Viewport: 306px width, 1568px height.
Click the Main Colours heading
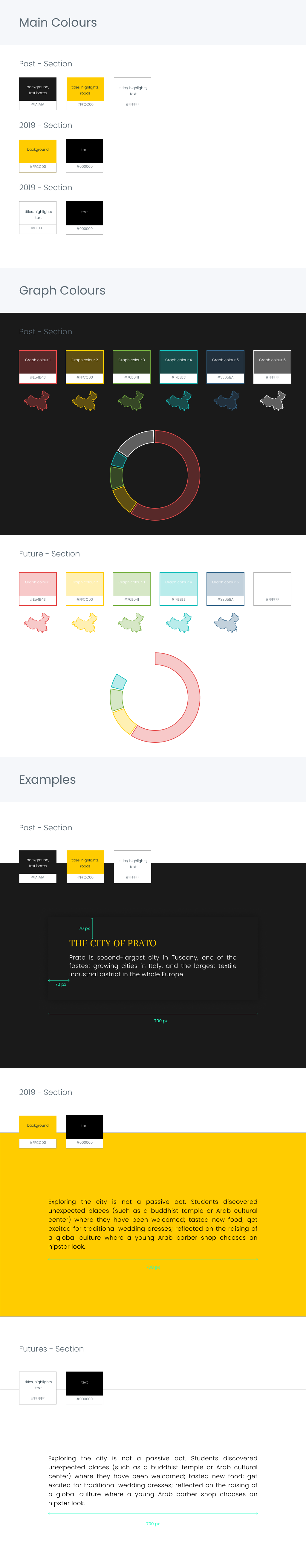pyautogui.click(x=58, y=22)
